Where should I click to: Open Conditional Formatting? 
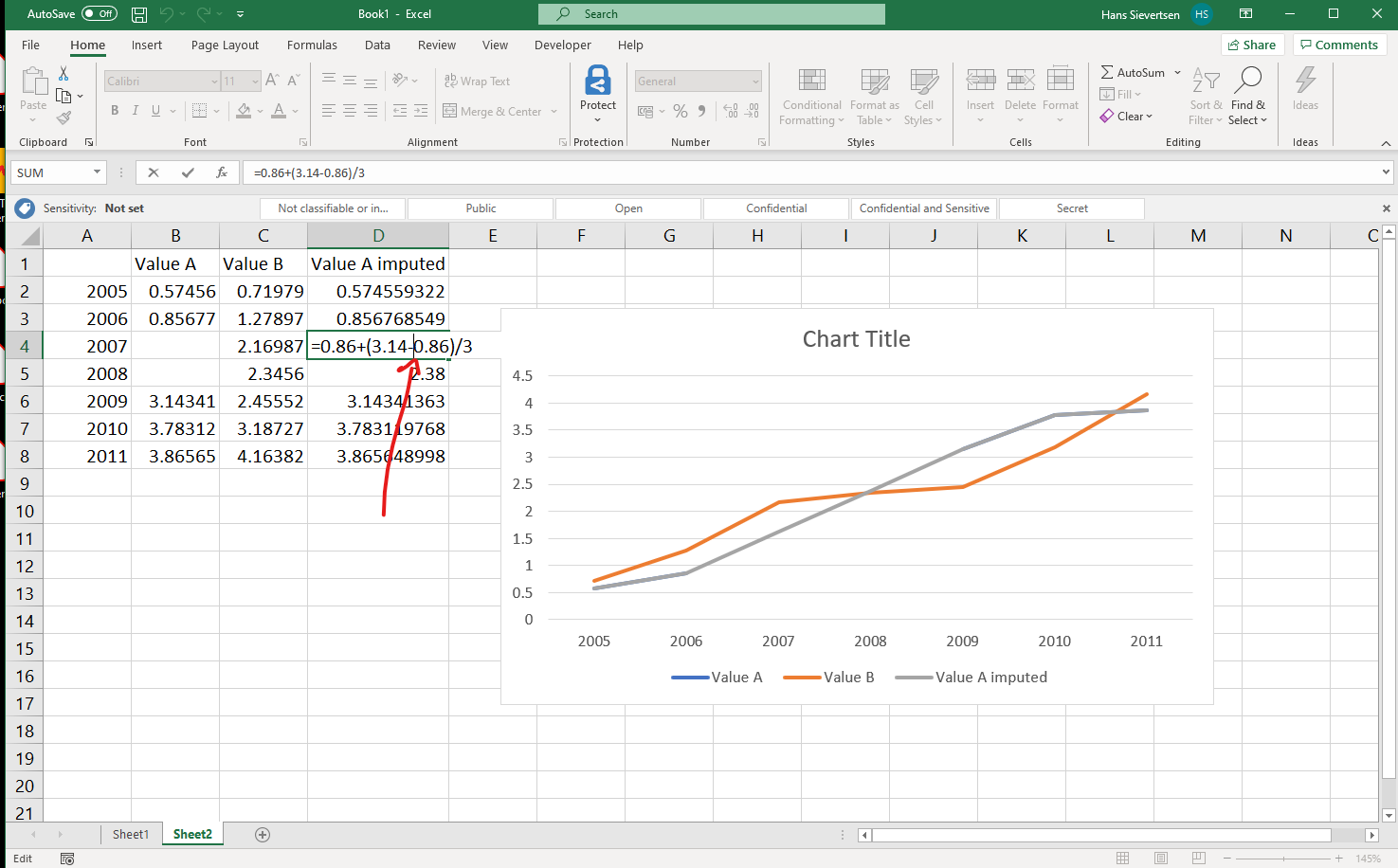coord(811,97)
